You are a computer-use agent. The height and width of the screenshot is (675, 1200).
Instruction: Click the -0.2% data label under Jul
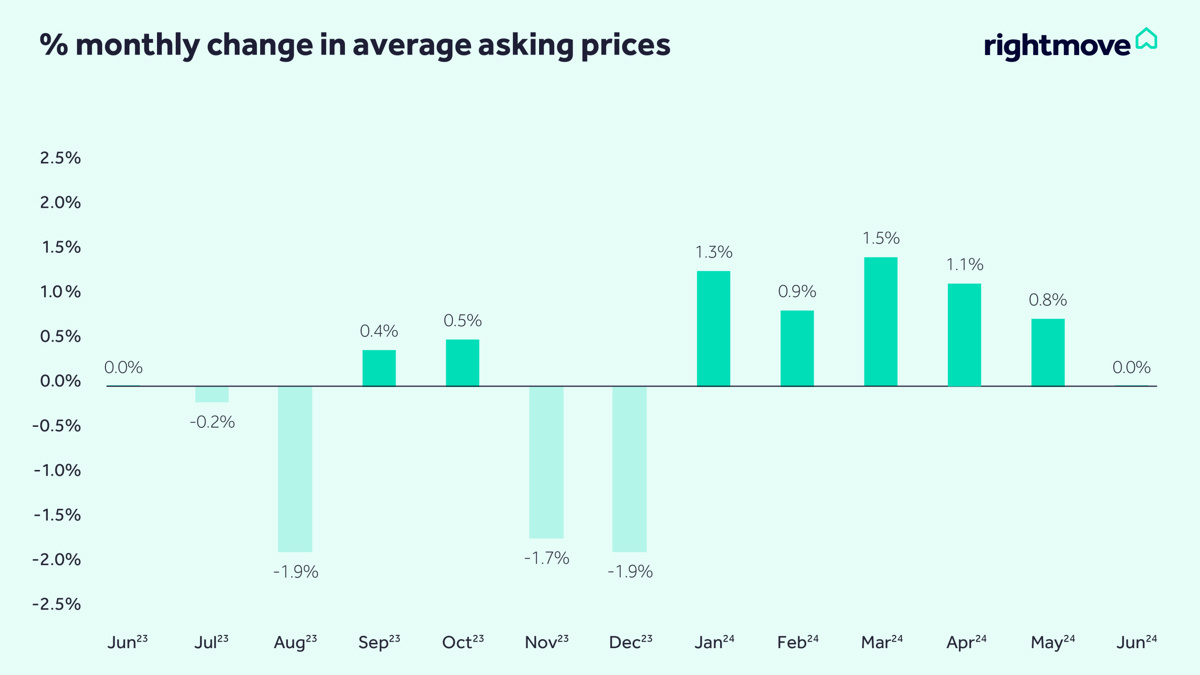point(212,422)
